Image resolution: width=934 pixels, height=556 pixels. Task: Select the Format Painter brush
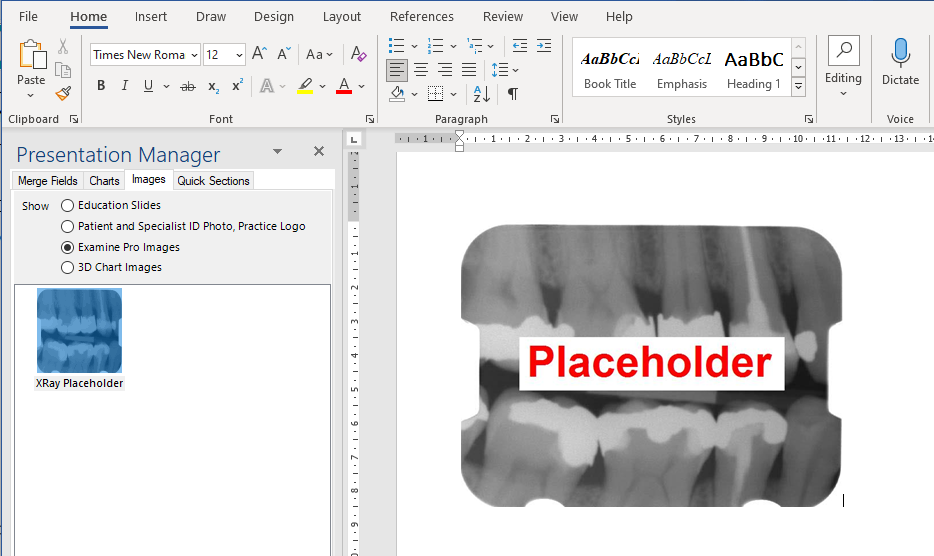tap(63, 94)
